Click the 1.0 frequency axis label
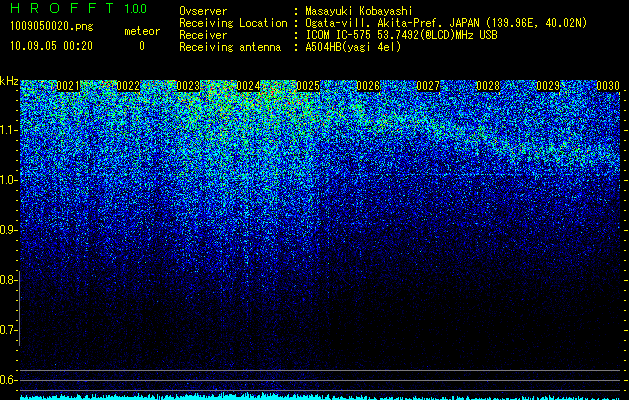This screenshot has height=400, width=629. [8, 180]
